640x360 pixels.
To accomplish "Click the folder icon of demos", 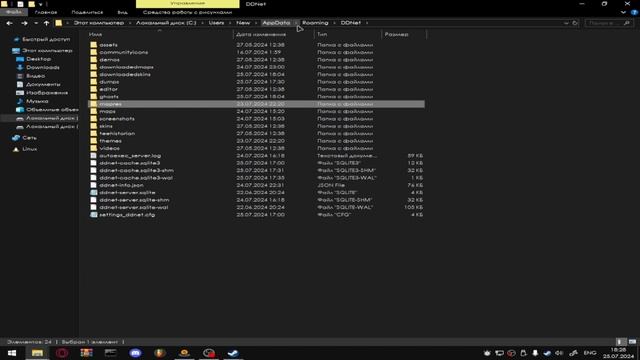I will point(93,60).
